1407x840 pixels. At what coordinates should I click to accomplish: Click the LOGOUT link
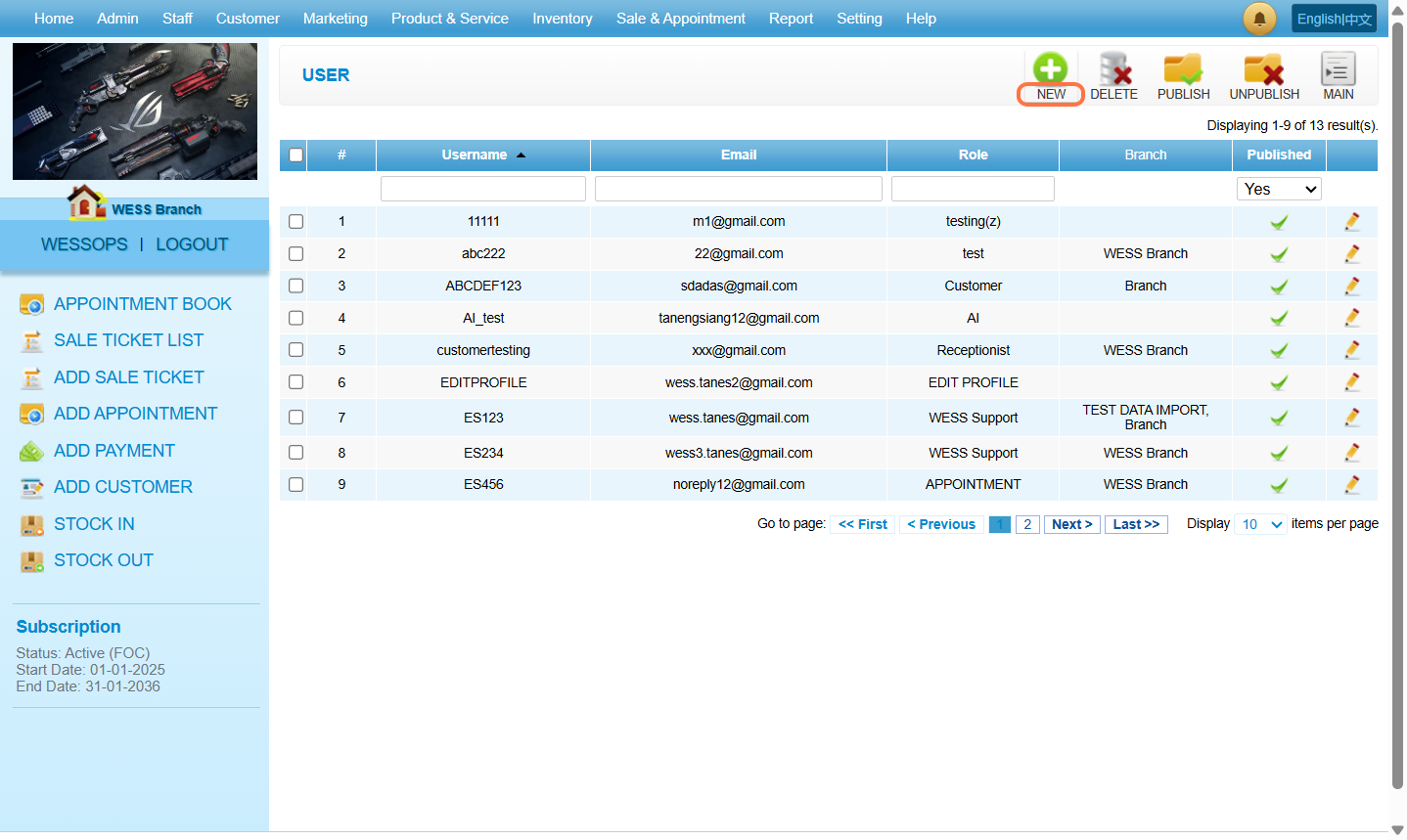[x=192, y=244]
